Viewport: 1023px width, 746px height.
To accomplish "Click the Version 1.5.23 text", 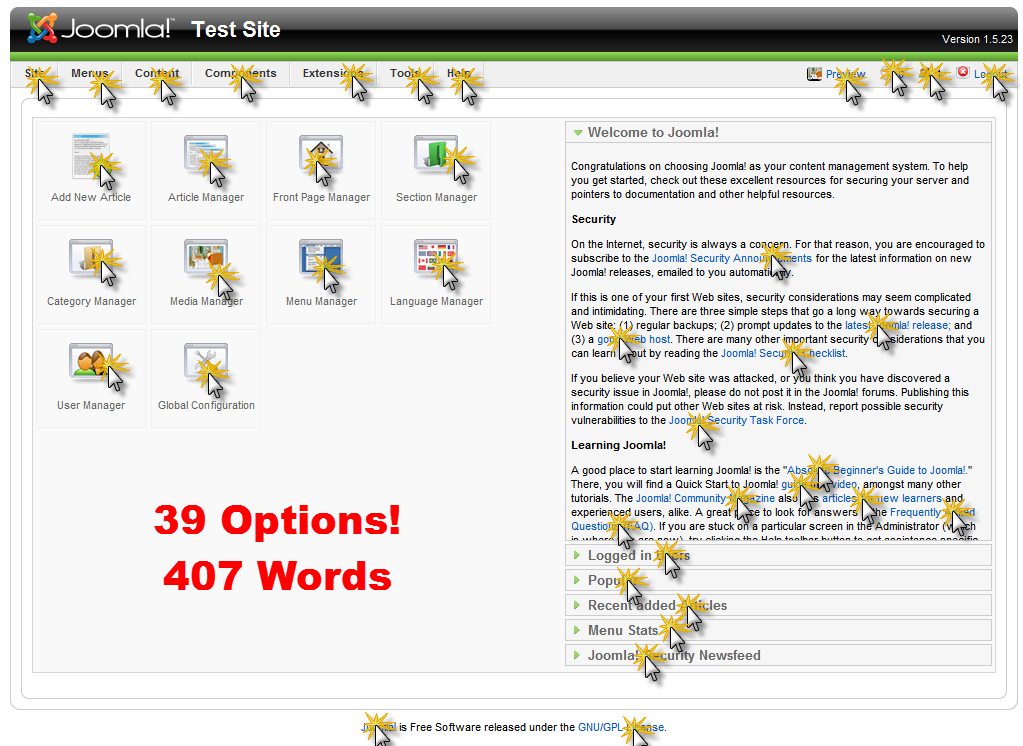I will [977, 39].
